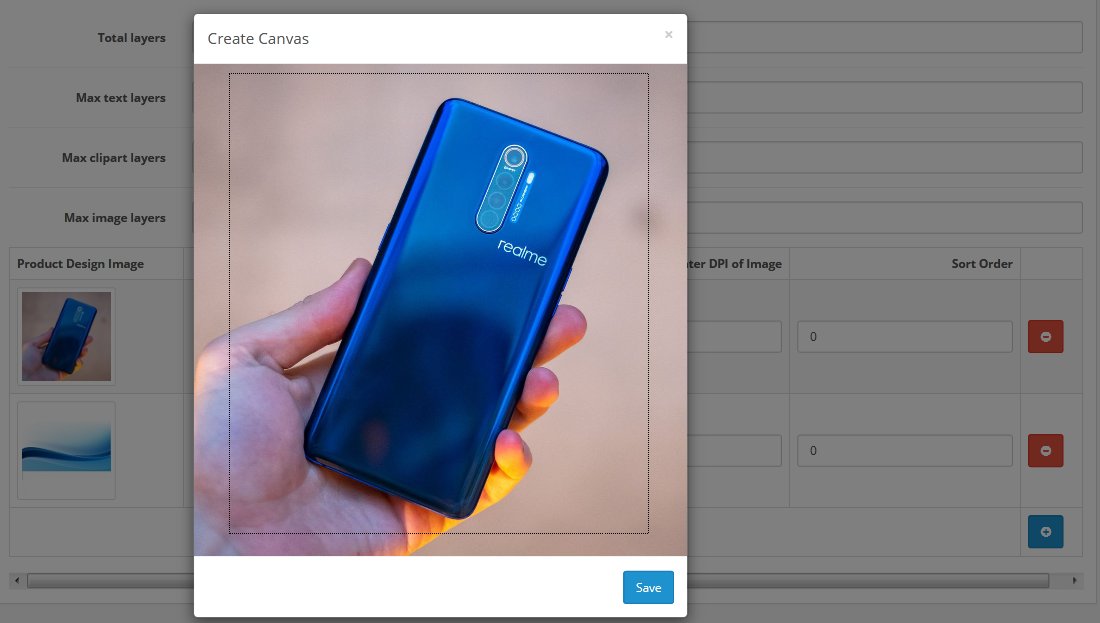The width and height of the screenshot is (1100, 623).
Task: Click the DPI input in the wave image row
Action: tap(734, 450)
